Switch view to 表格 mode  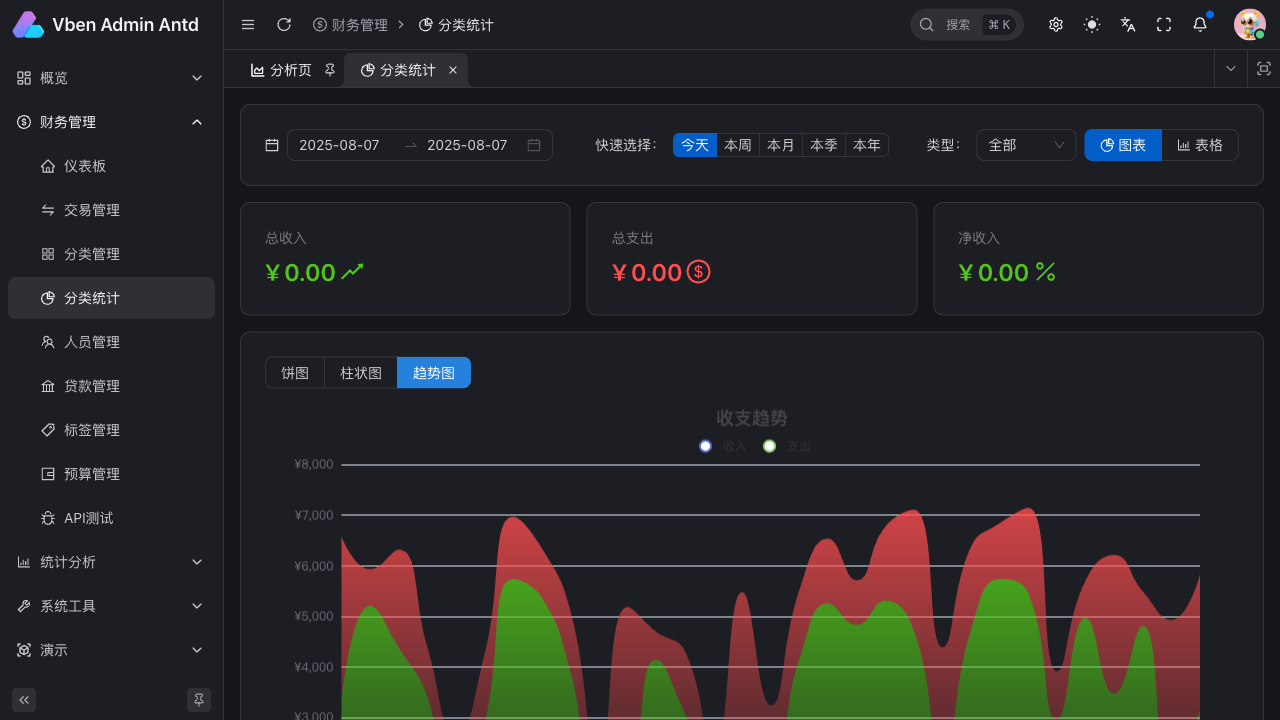coord(1200,145)
